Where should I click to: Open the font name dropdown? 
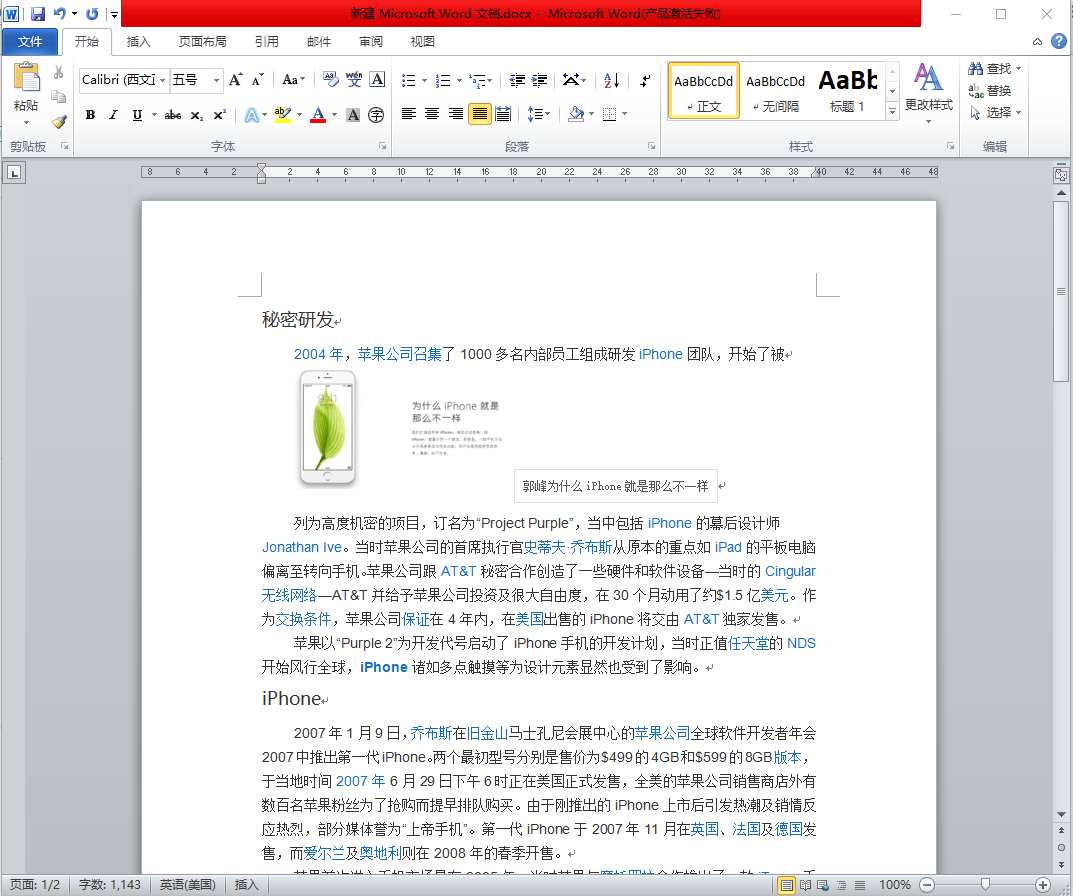162,80
